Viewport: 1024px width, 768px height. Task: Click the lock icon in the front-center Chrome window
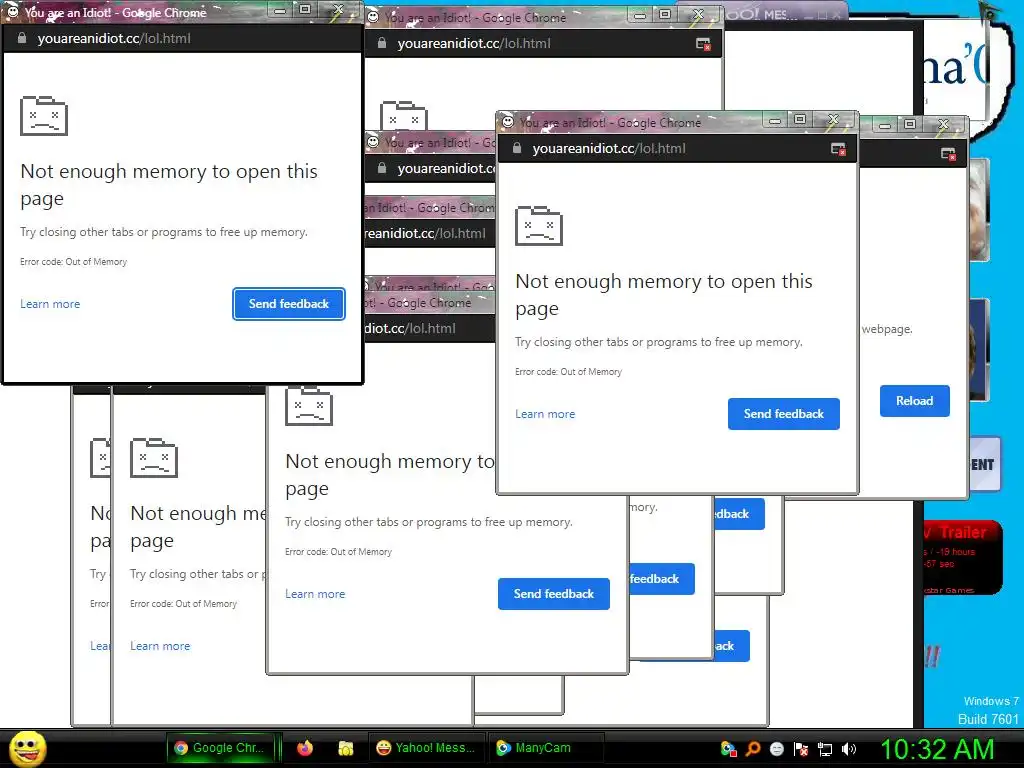517,148
